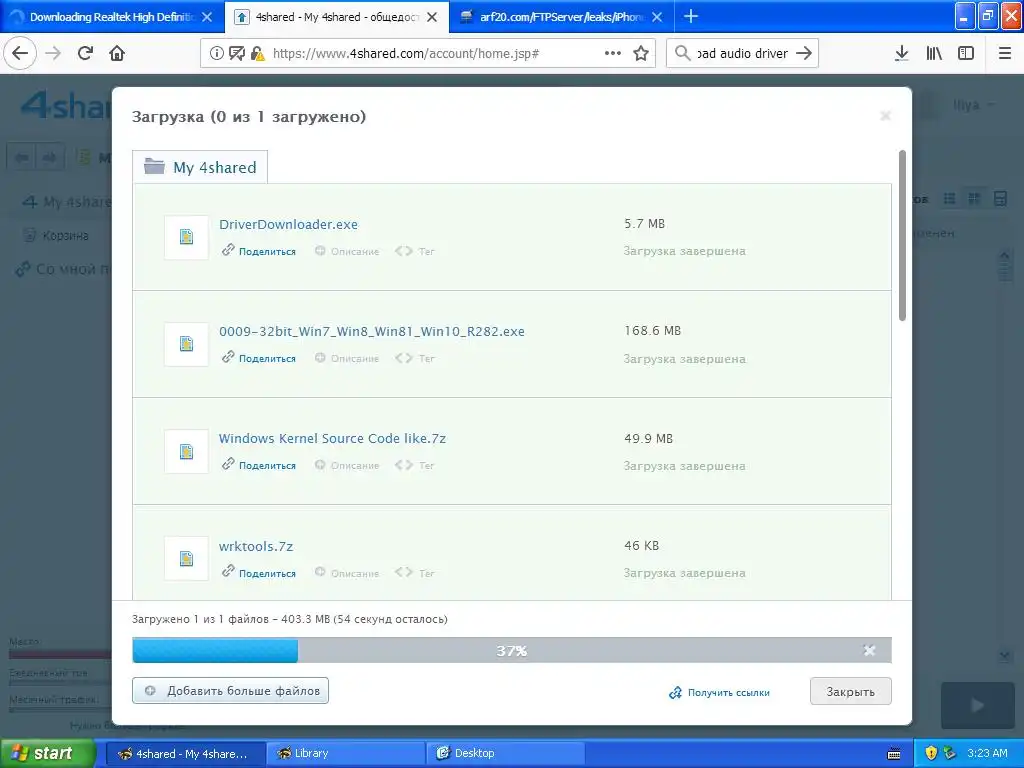Click the 168.6 MB file size text
Screen dimensions: 1024x768
pyautogui.click(x=652, y=331)
